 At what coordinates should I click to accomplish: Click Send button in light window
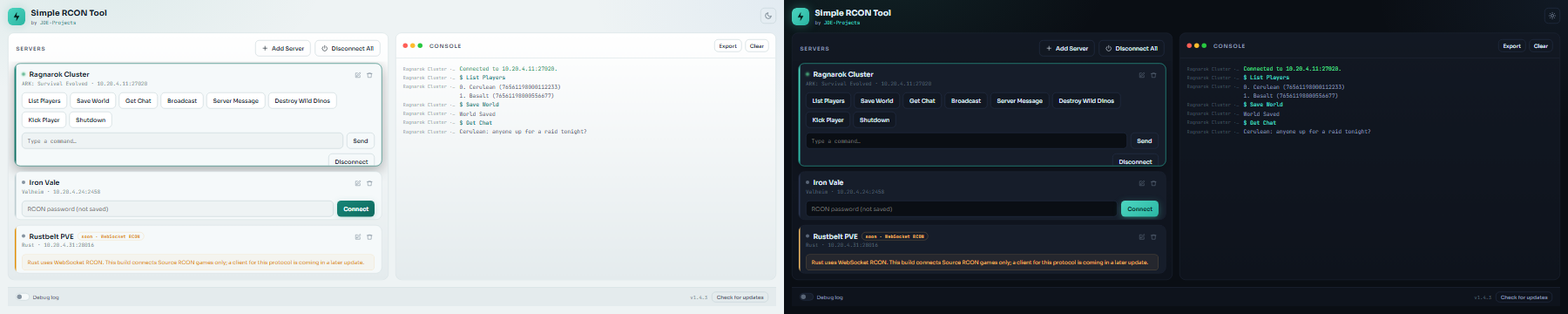[x=361, y=140]
